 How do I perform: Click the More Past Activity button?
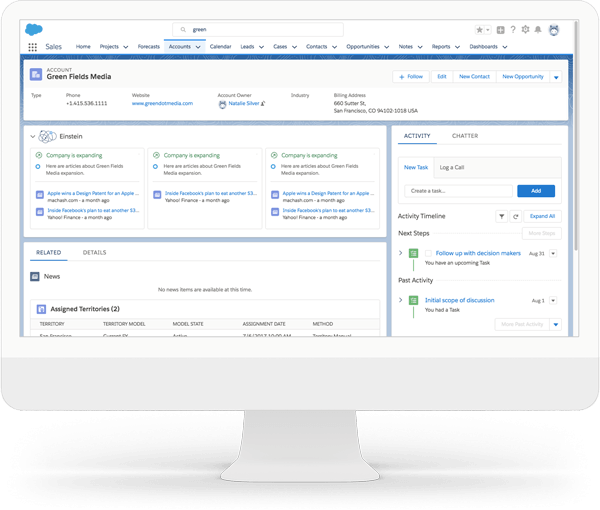point(522,324)
